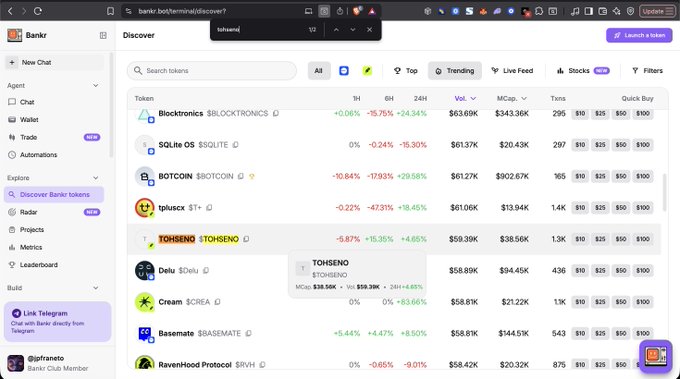Open Radar page
The image size is (680, 379).
tap(28, 212)
